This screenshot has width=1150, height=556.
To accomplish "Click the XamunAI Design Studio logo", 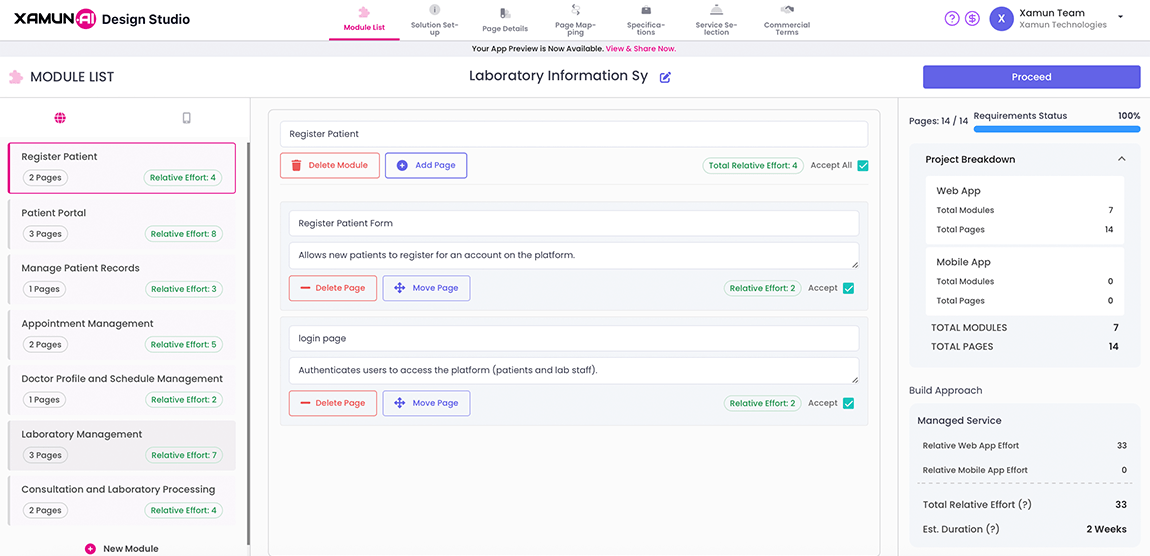I will [x=102, y=19].
